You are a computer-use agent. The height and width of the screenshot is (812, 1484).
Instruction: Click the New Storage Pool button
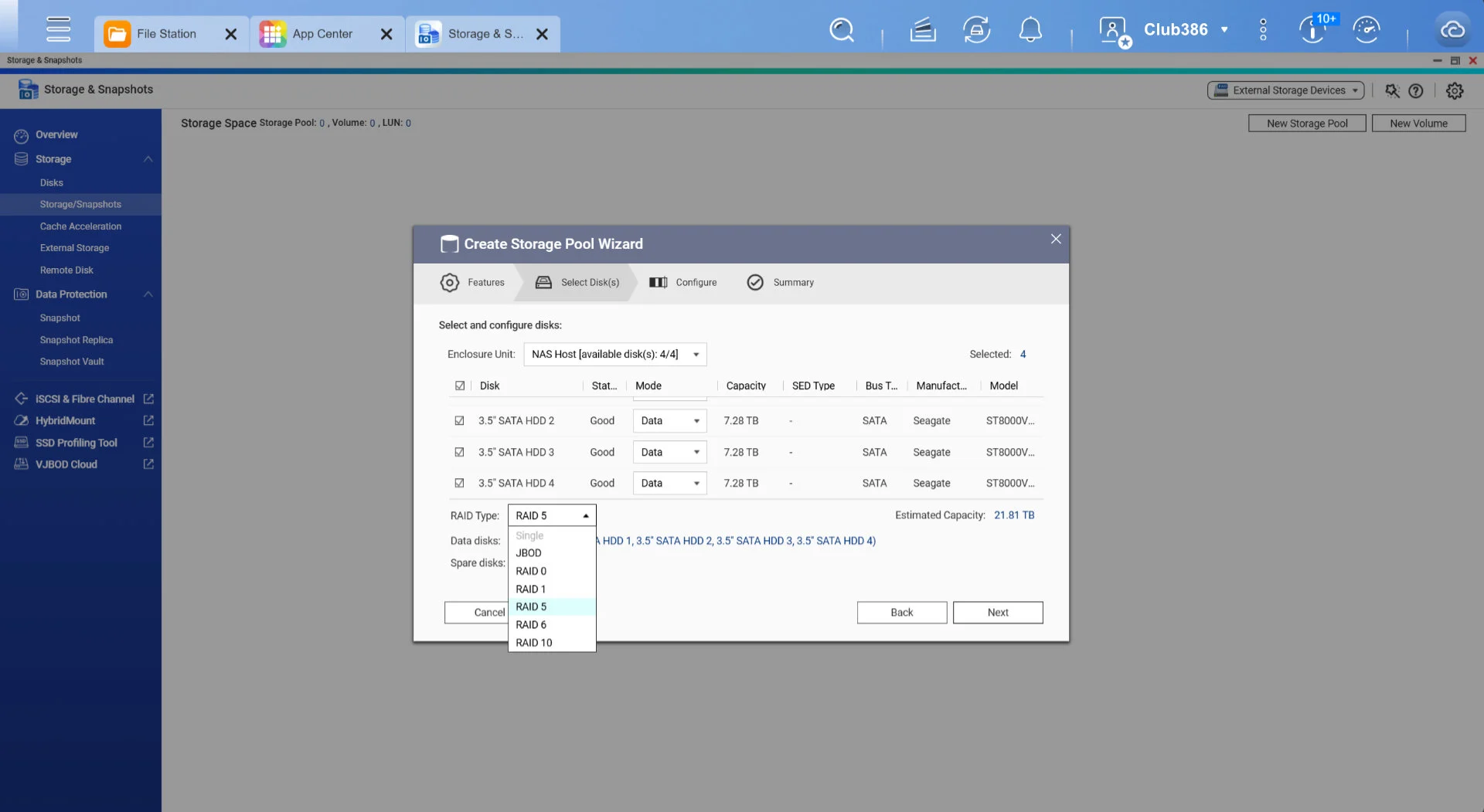point(1307,124)
